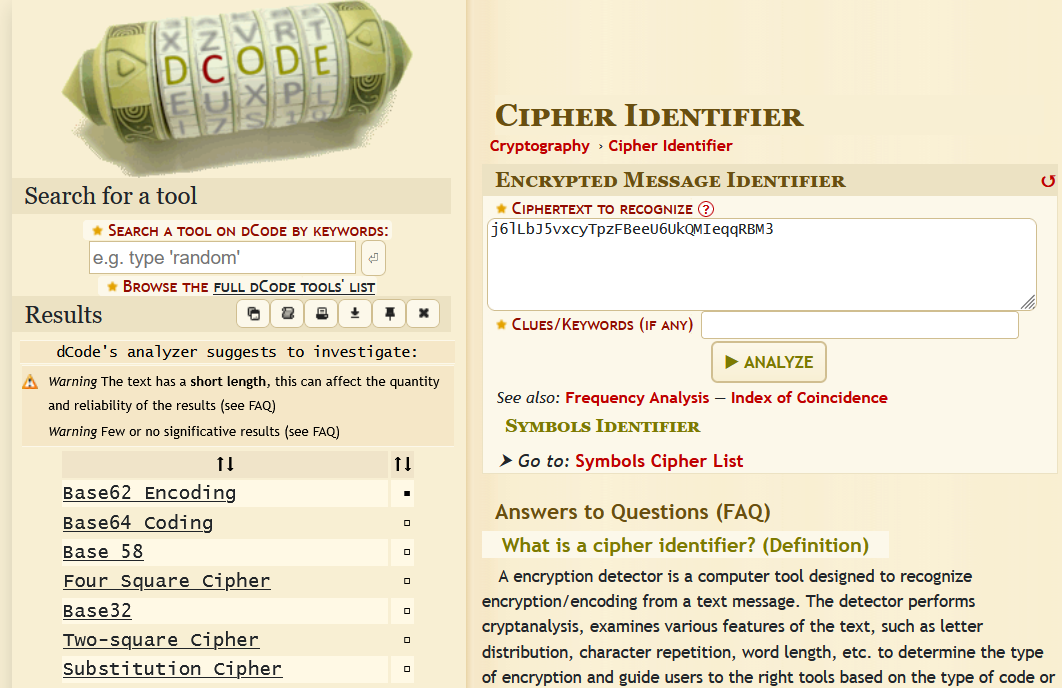Open Cipher Identifier breadcrumb link
This screenshot has width=1062, height=688.
click(x=671, y=146)
